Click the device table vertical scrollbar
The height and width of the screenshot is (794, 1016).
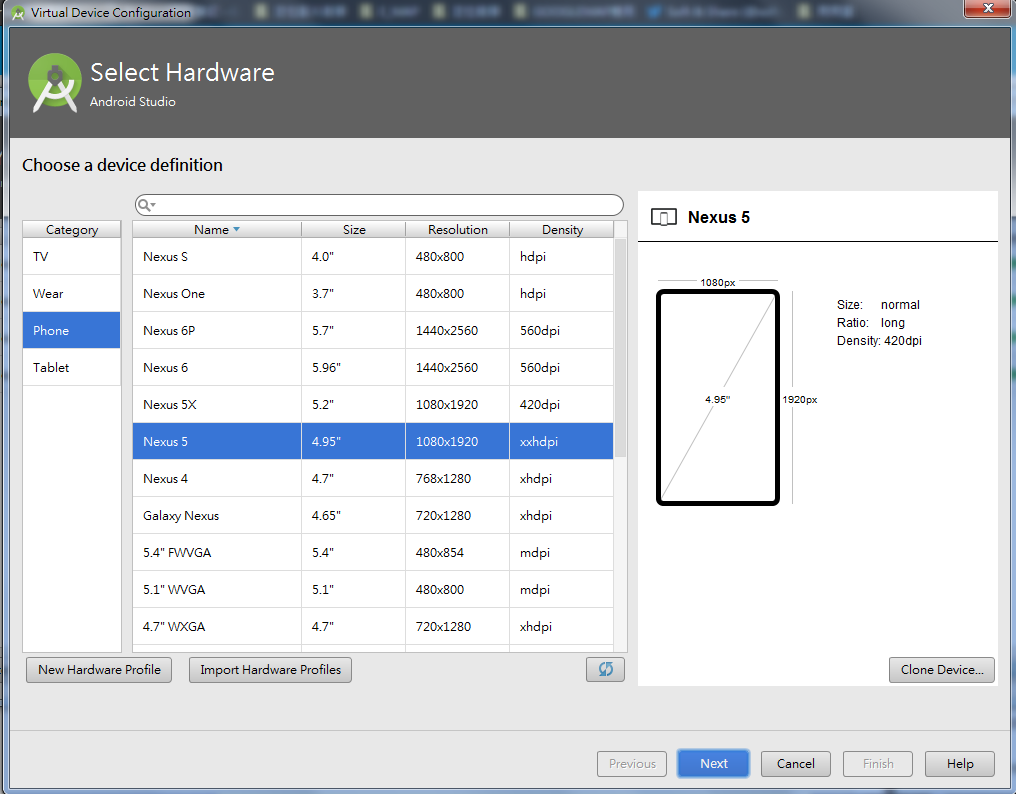620,347
